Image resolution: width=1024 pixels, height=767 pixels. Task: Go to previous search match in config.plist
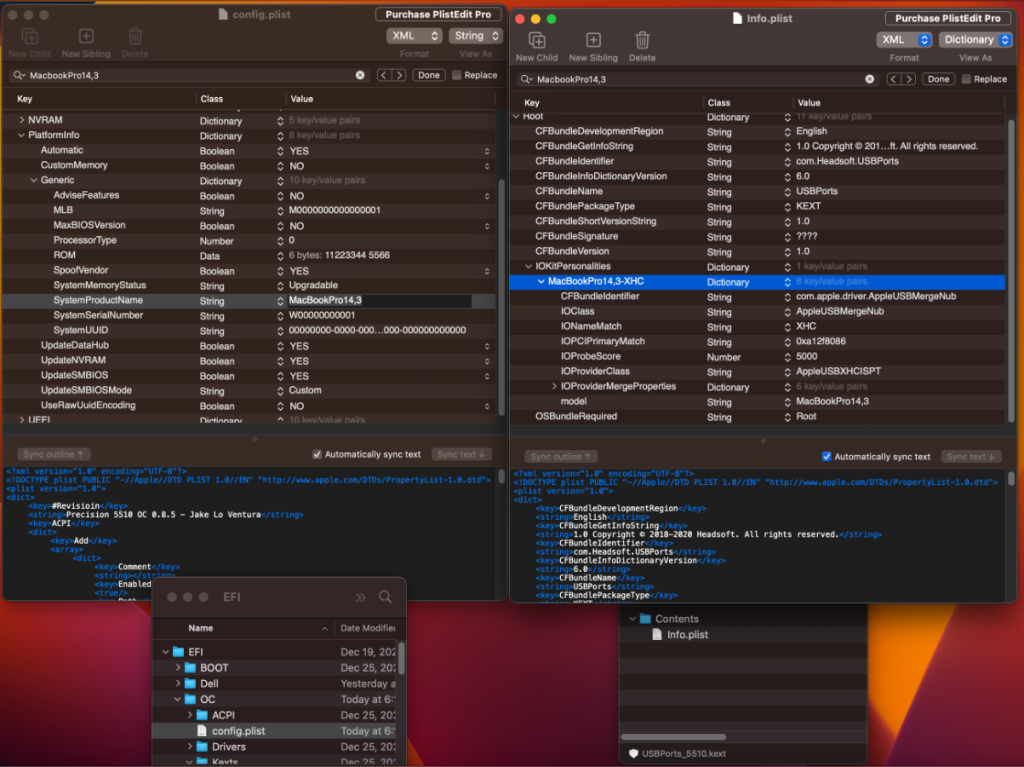point(385,75)
